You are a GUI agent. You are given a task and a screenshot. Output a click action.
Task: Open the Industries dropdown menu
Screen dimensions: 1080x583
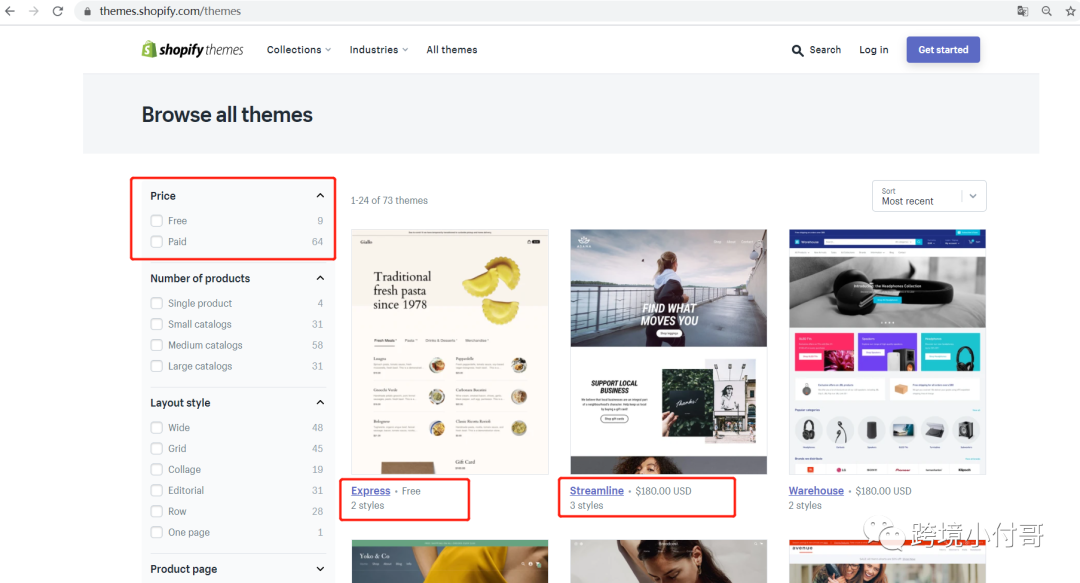tap(379, 50)
